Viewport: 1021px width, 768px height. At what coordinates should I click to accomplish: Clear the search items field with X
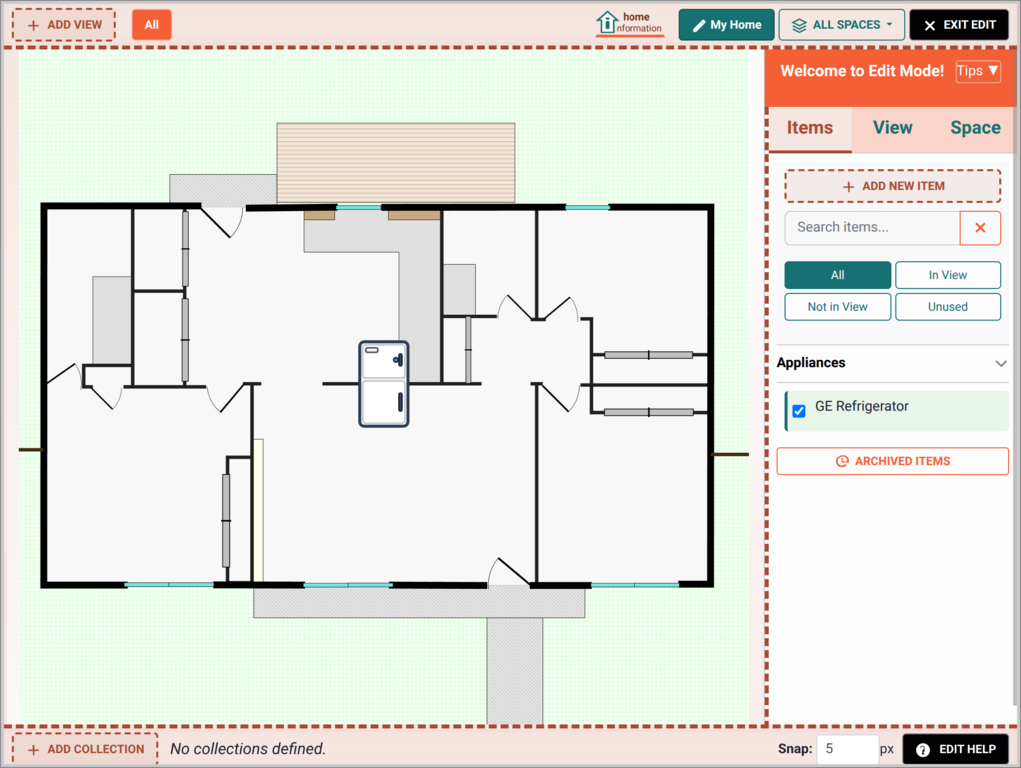point(980,228)
